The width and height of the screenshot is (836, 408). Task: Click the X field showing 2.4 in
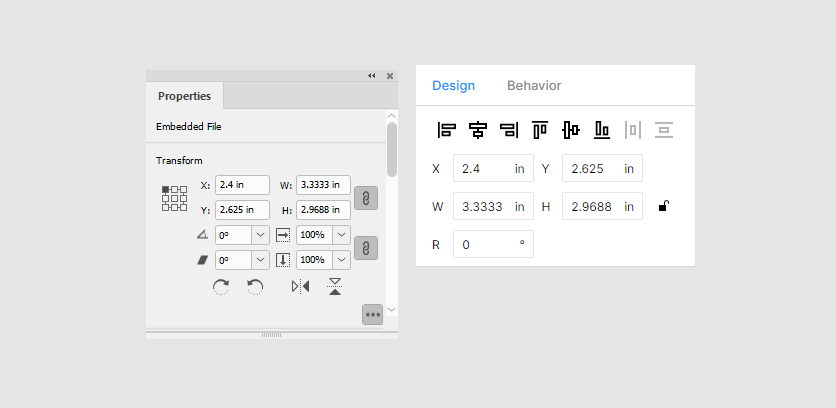[243, 185]
